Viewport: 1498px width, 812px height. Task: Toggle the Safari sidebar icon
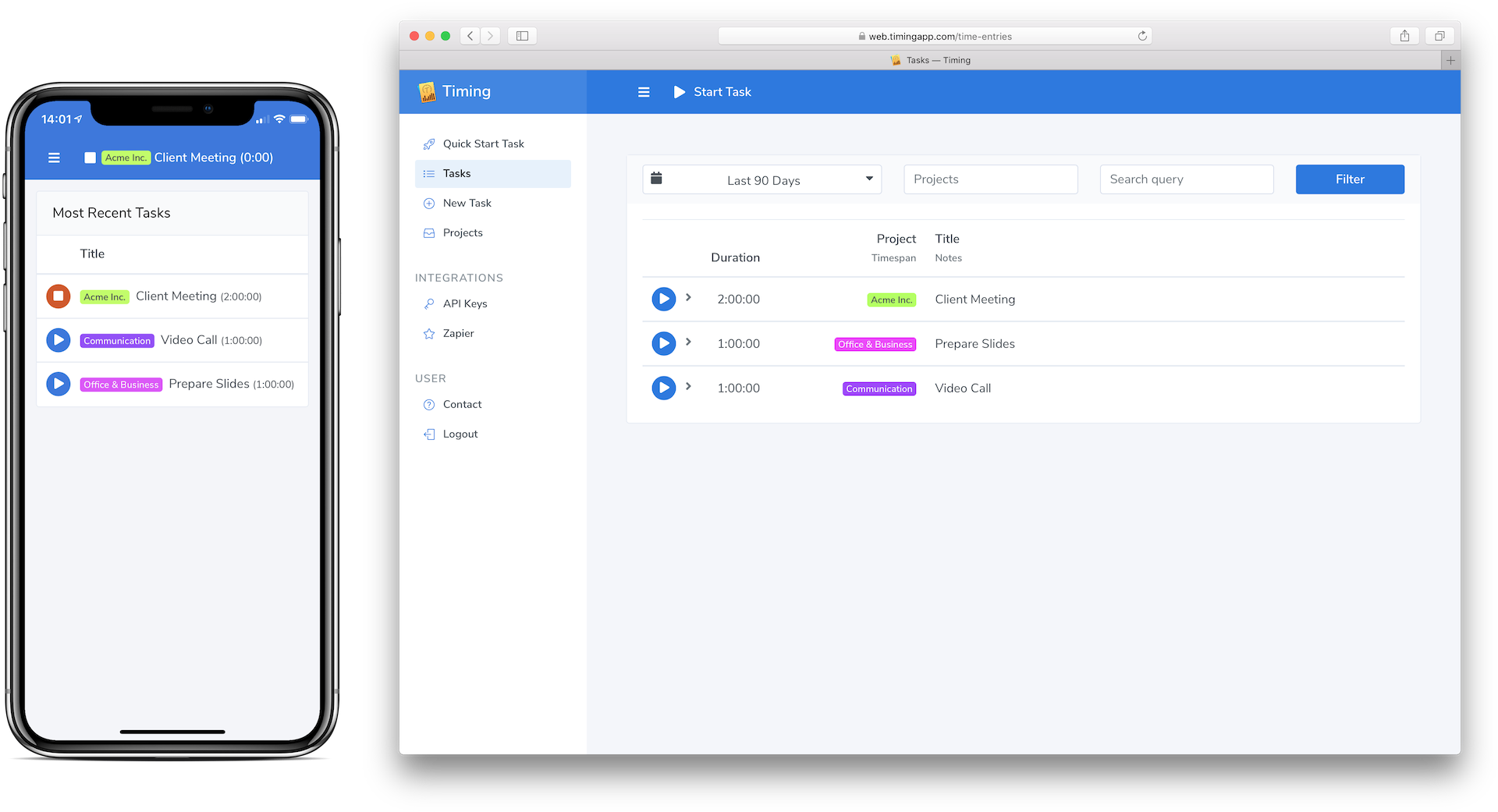(x=522, y=36)
